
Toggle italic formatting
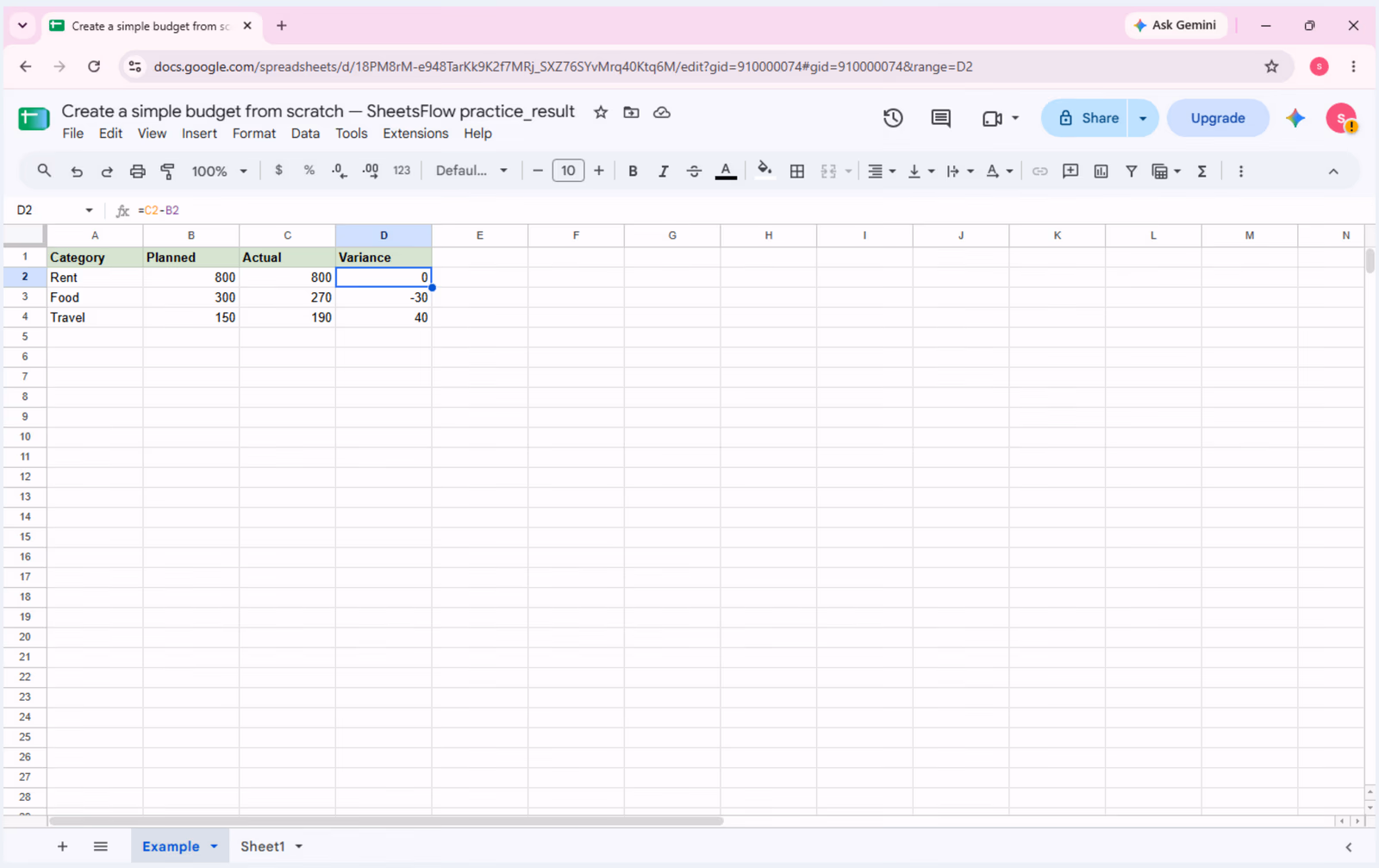pos(663,172)
